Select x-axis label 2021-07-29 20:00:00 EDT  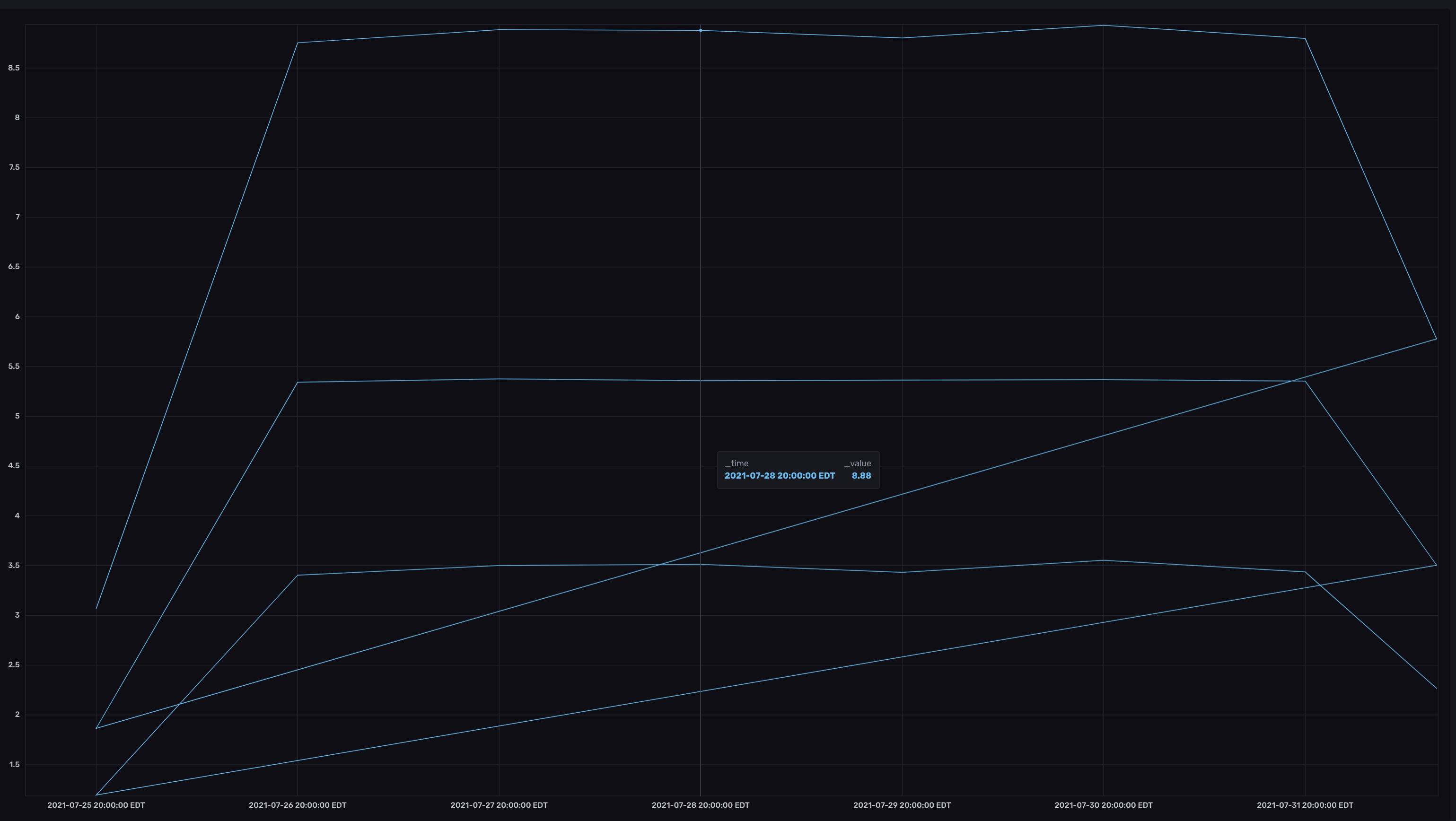pos(902,805)
